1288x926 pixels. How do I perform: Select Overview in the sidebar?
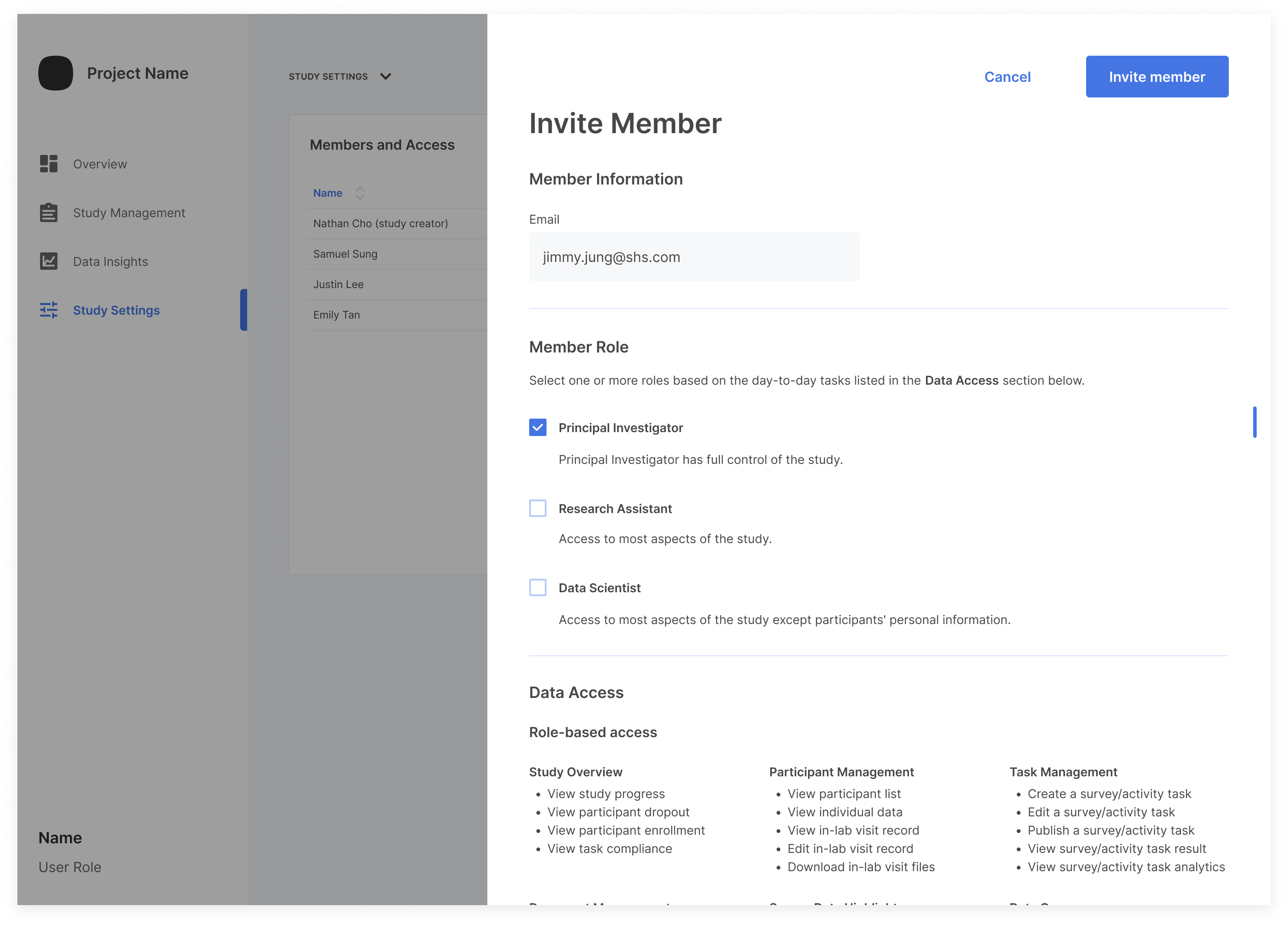(100, 164)
